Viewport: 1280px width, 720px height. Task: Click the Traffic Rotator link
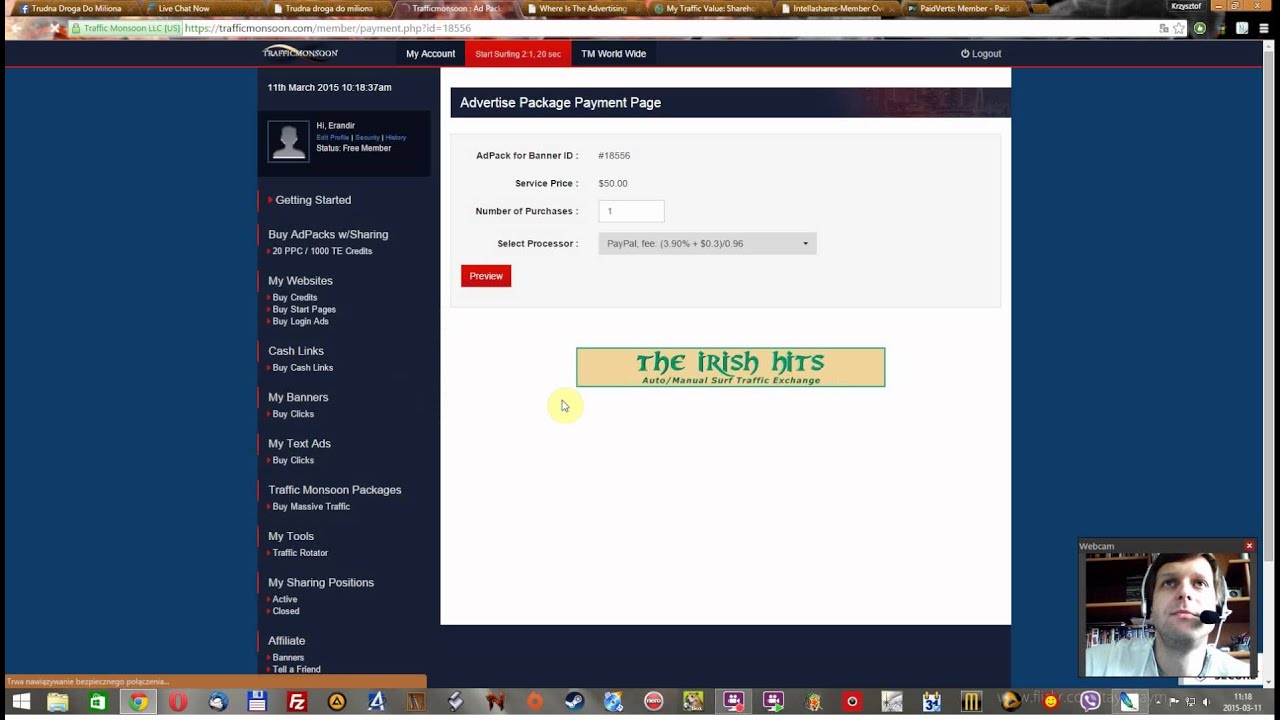pyautogui.click(x=300, y=553)
